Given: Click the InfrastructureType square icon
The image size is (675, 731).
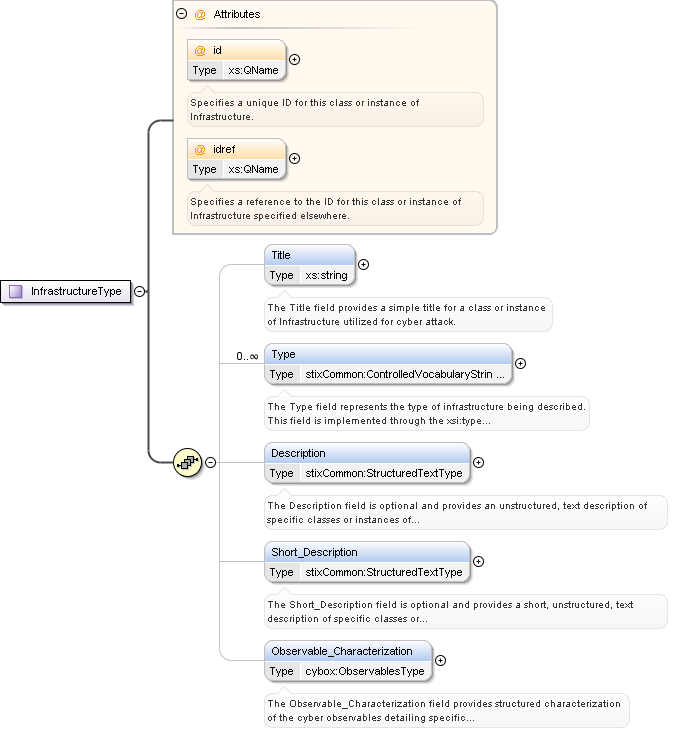Looking at the screenshot, I should (x=16, y=292).
